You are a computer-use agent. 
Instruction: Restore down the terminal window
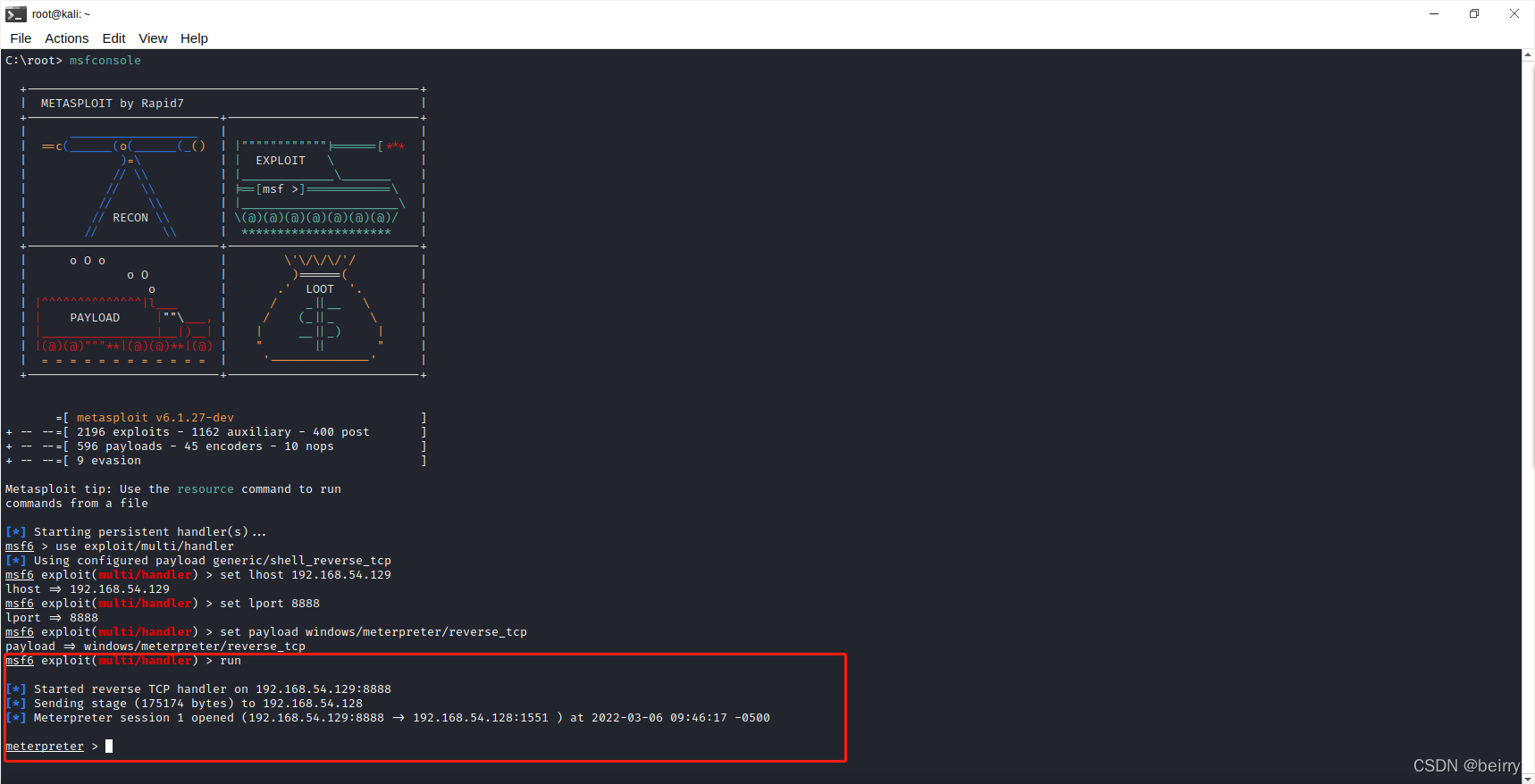point(1474,13)
